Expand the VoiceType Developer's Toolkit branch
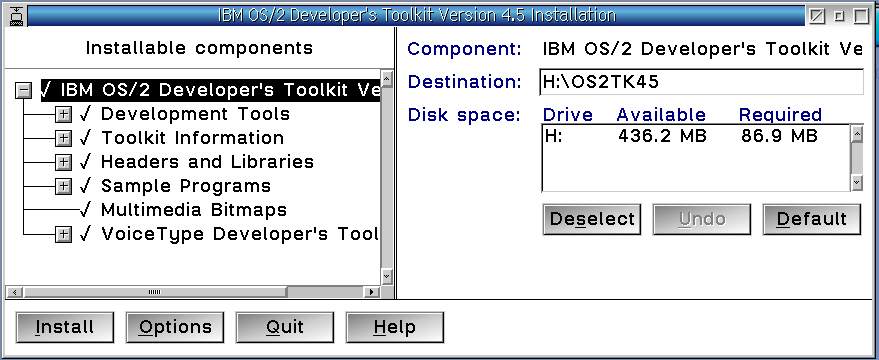Viewport: 879px width, 360px height. click(x=63, y=234)
